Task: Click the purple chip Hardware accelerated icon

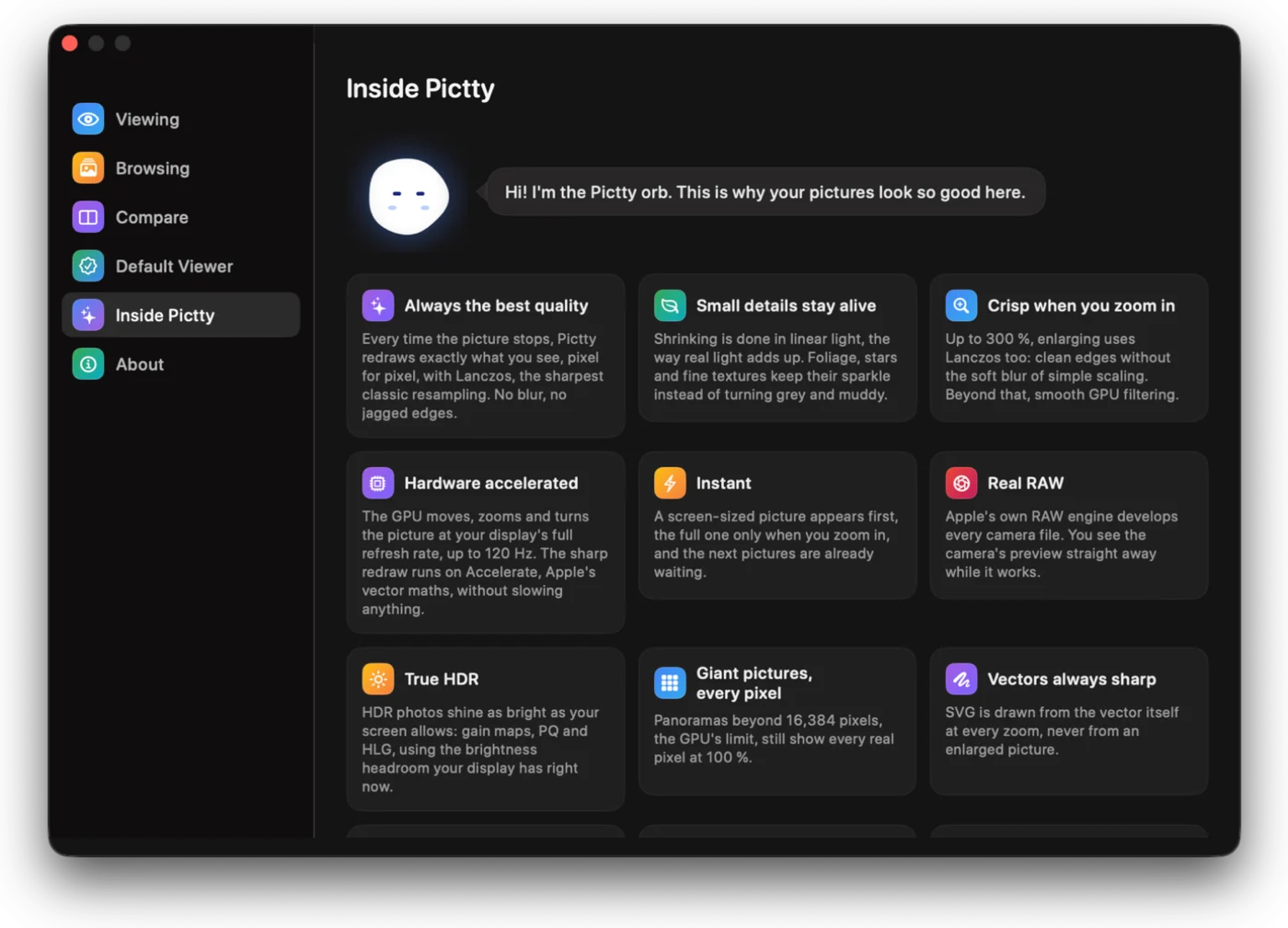Action: coord(378,483)
